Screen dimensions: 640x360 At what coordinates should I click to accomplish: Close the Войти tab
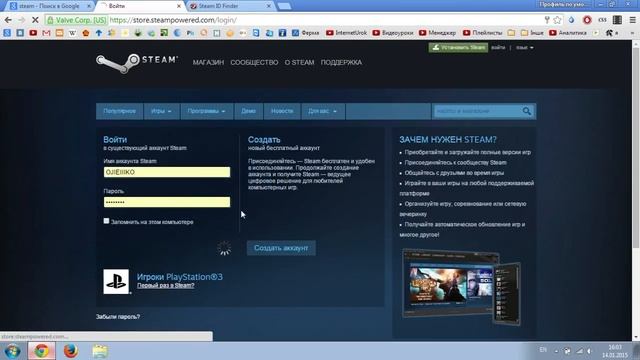tap(178, 6)
